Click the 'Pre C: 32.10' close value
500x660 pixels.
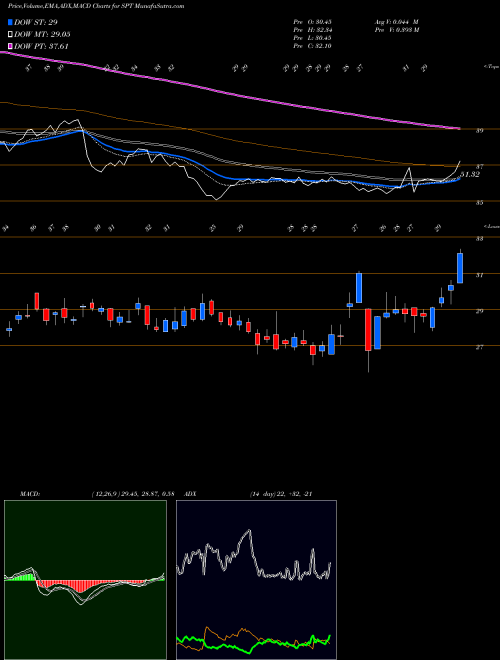[x=313, y=46]
